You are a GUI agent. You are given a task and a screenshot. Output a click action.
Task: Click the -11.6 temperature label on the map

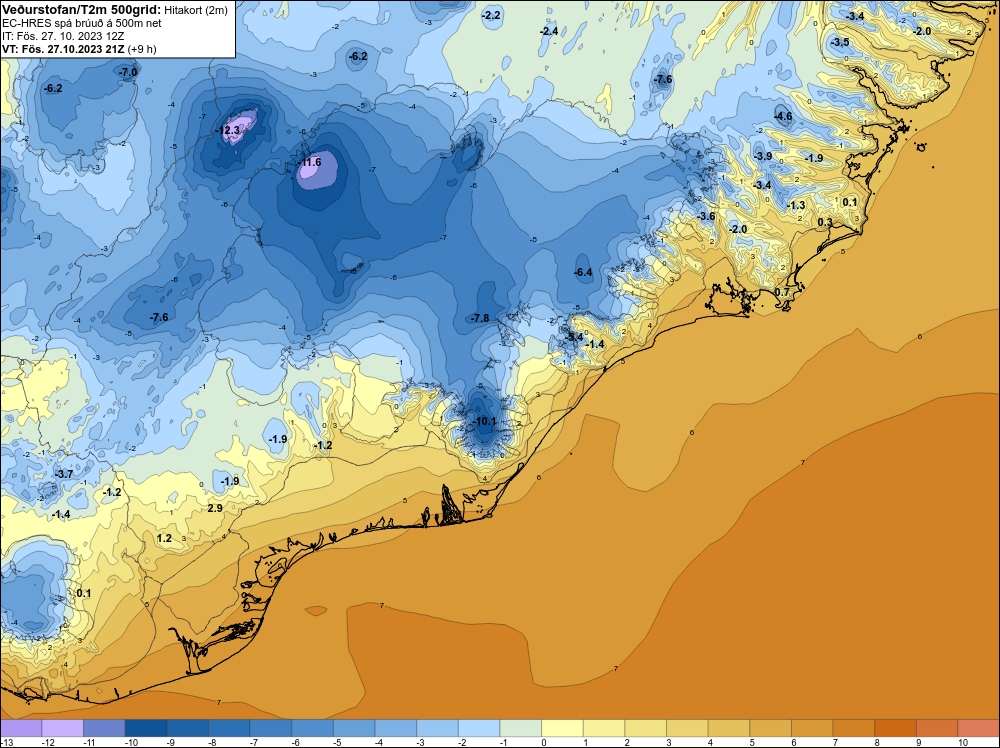click(309, 162)
